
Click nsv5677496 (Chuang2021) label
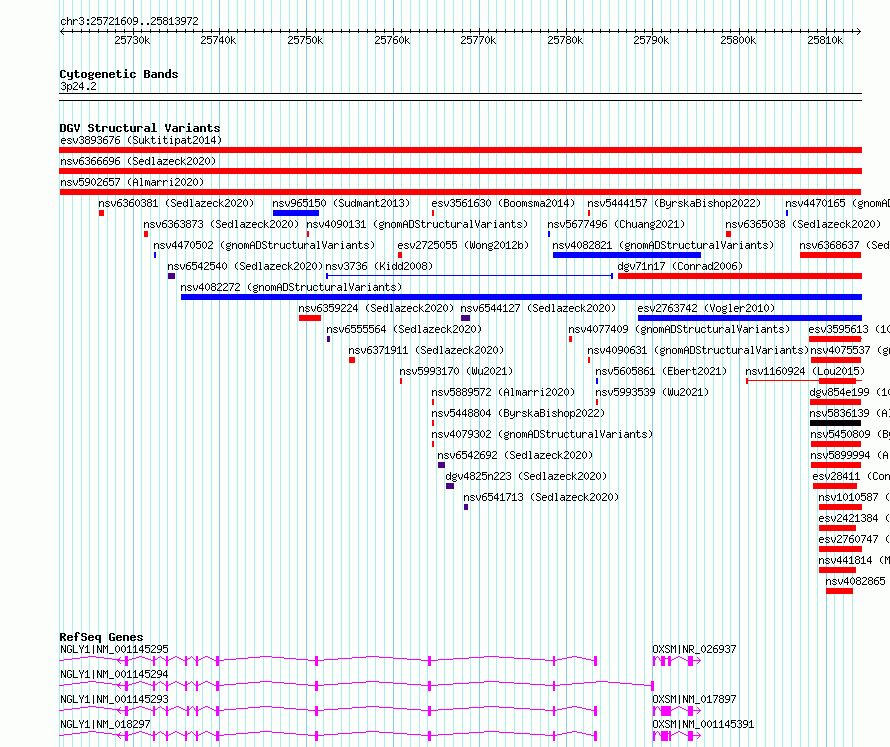pyautogui.click(x=616, y=224)
